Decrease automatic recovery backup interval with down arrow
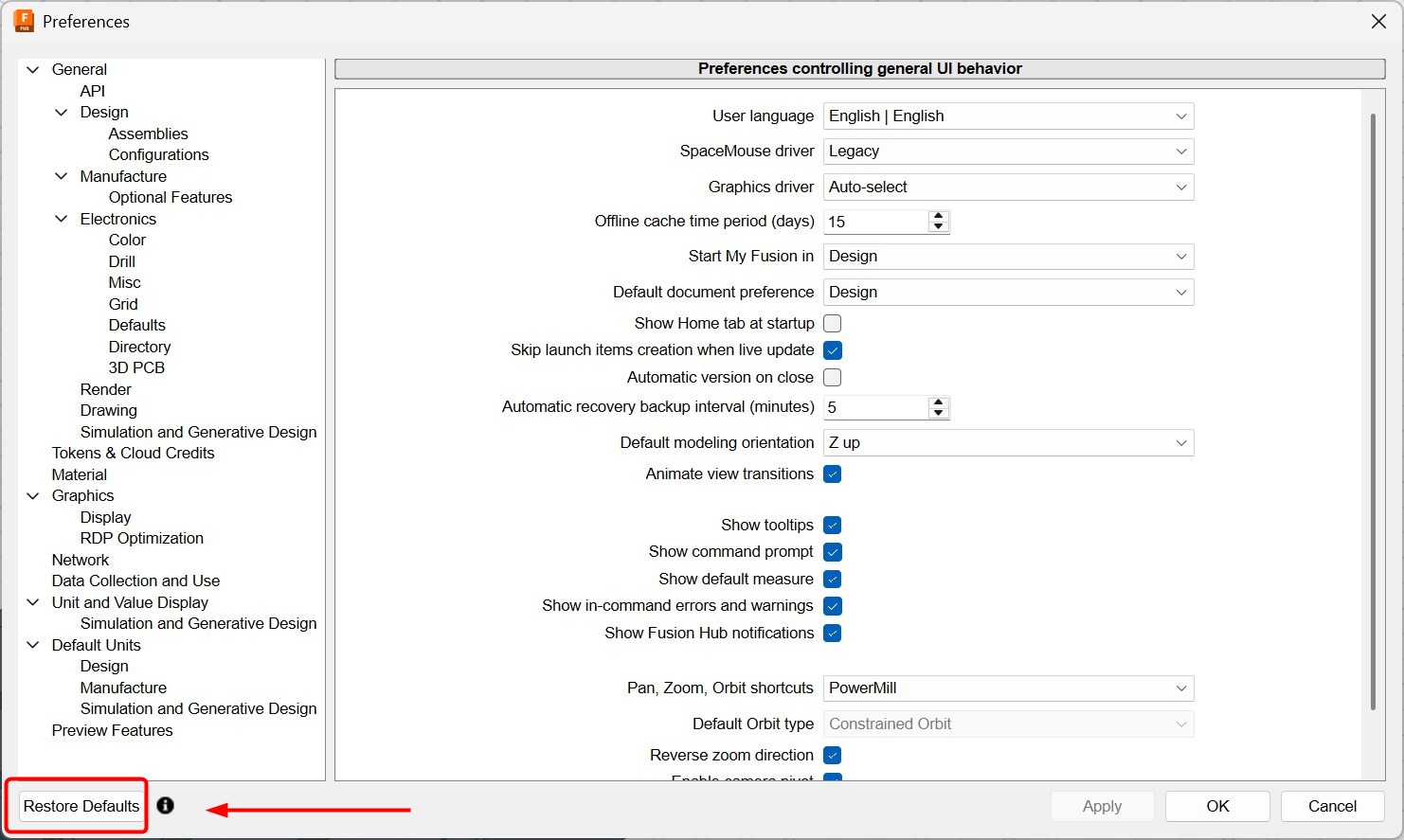The width and height of the screenshot is (1404, 840). pyautogui.click(x=938, y=413)
